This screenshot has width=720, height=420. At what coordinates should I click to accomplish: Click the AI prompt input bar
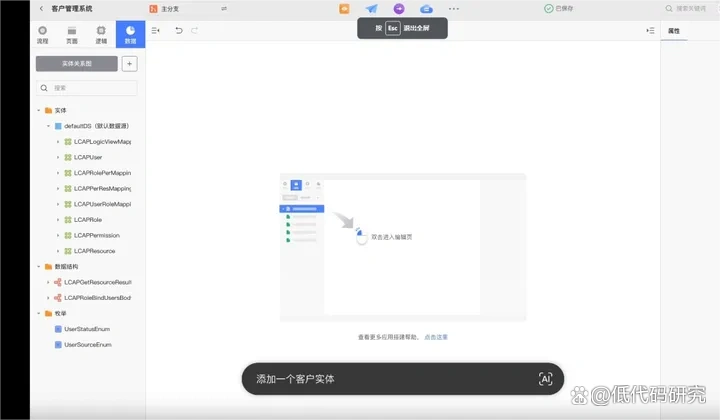click(403, 379)
